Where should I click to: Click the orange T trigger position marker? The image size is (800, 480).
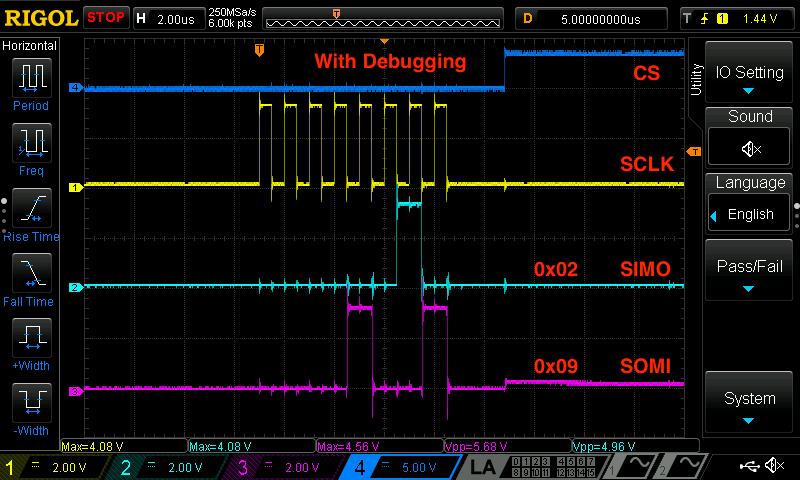[x=259, y=49]
